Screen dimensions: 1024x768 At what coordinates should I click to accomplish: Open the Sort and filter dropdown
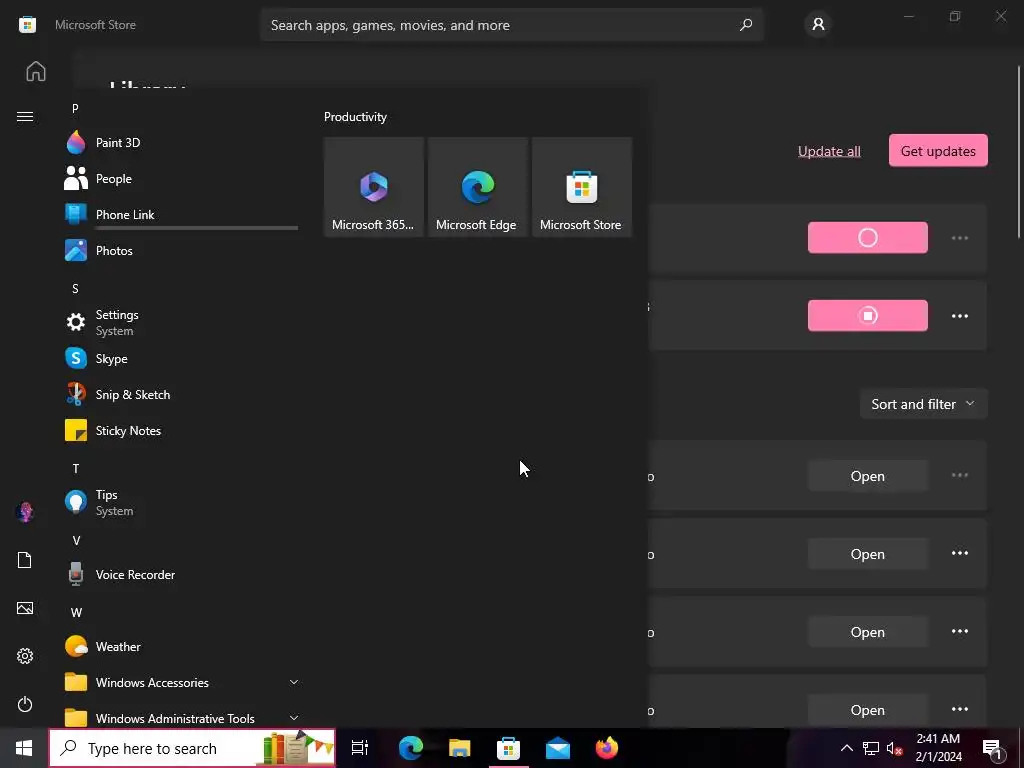(923, 404)
